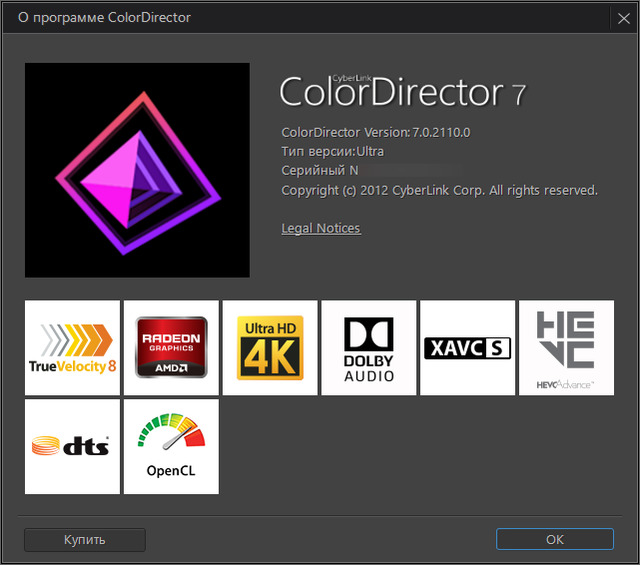Confirm the dialog with OK
Screen dimensions: 640x565
coord(555,539)
